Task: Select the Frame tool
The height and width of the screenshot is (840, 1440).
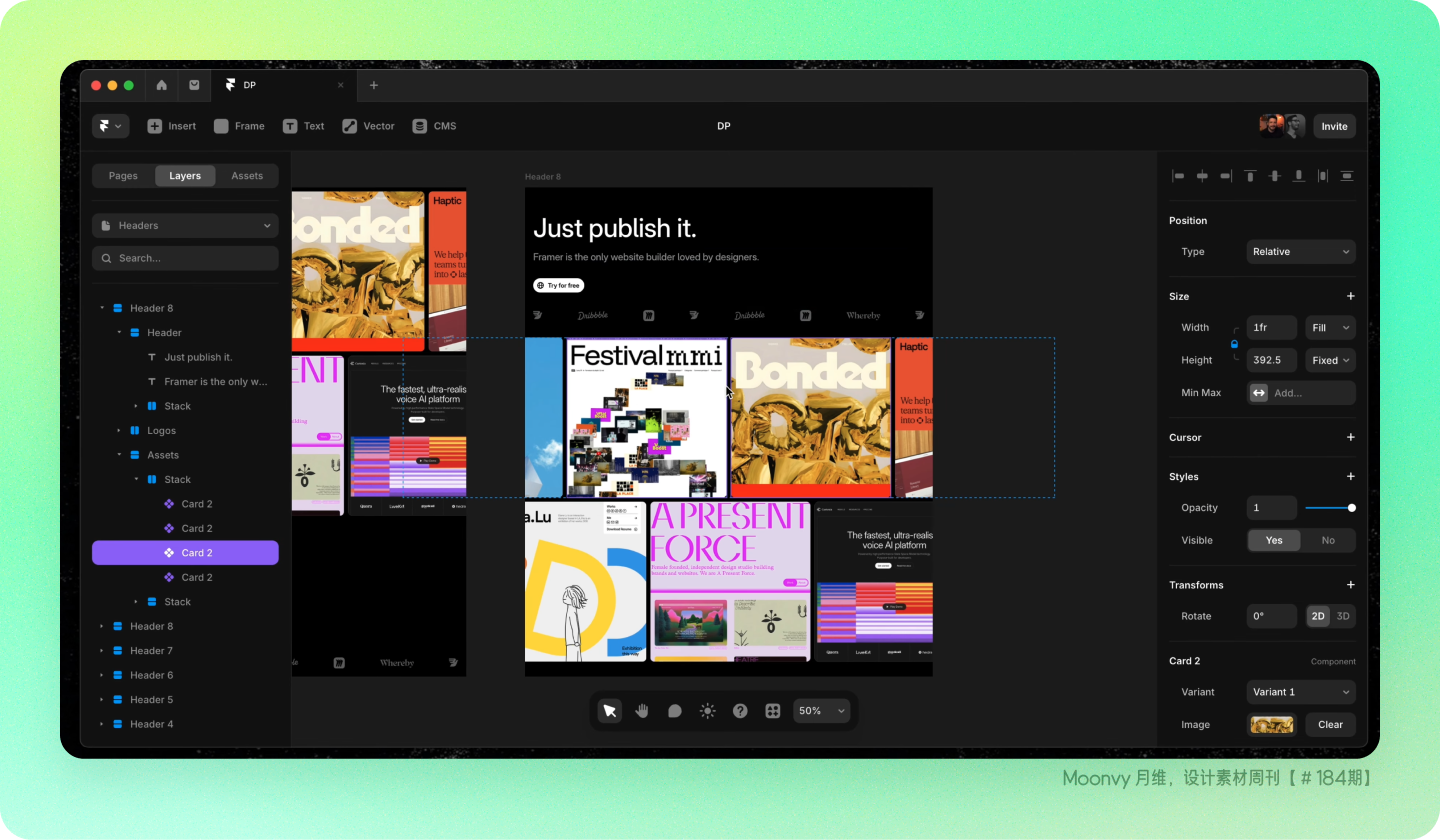Action: coord(239,126)
